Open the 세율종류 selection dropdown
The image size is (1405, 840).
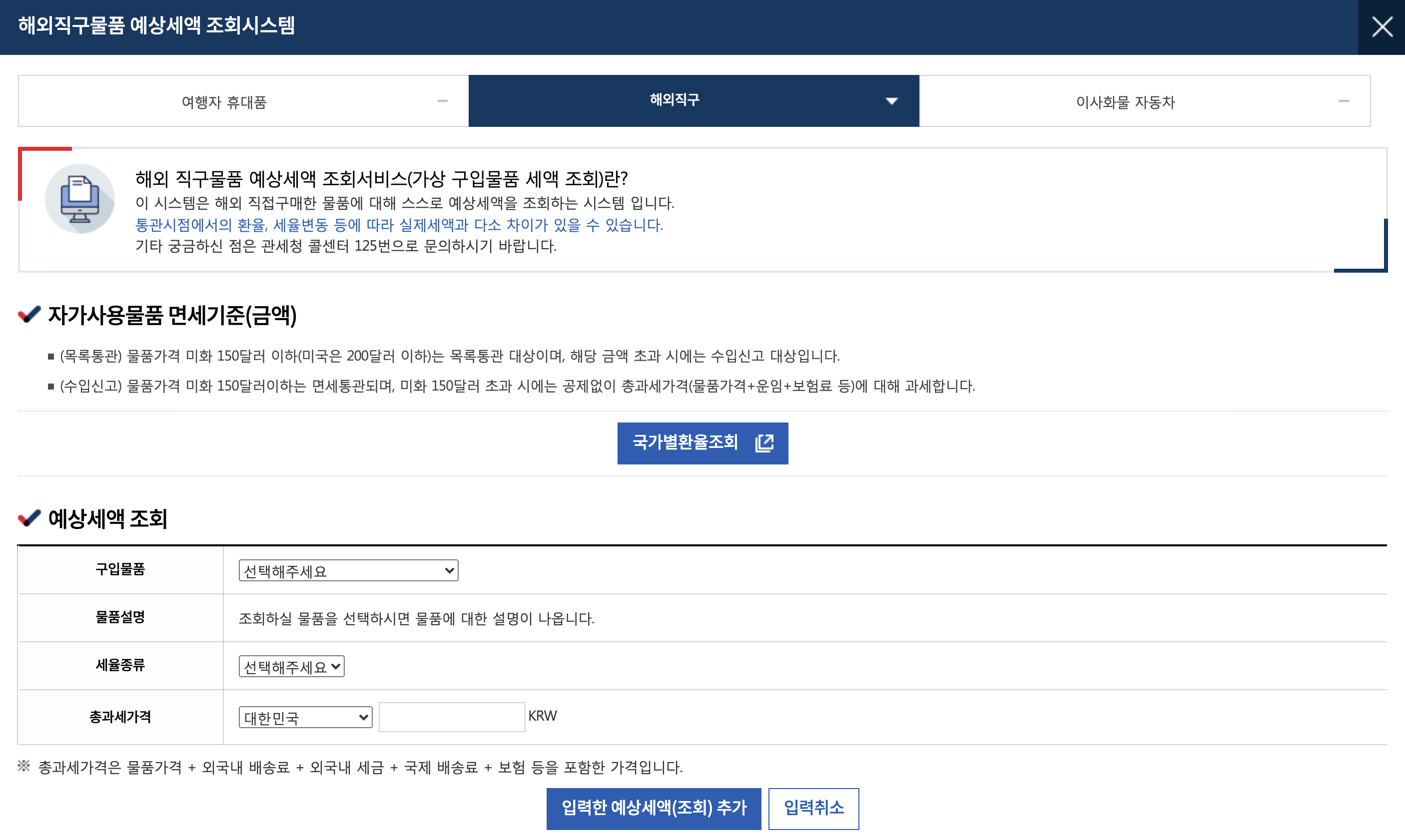point(291,666)
